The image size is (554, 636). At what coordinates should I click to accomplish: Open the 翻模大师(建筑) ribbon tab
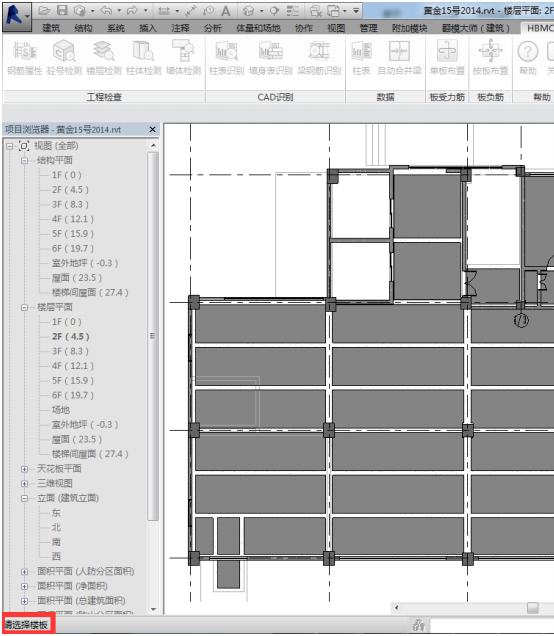pos(475,28)
